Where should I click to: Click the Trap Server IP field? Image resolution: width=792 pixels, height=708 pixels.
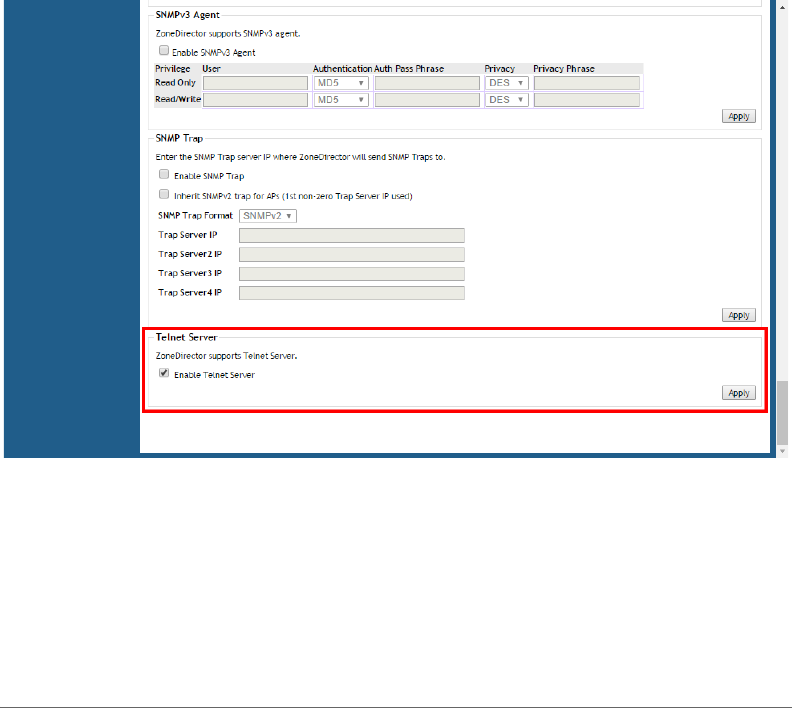tap(352, 235)
